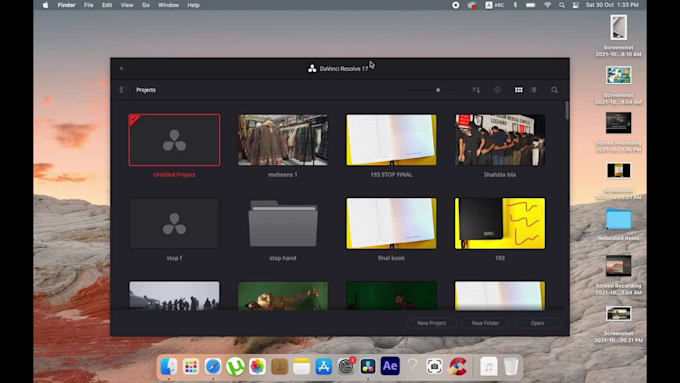Select the final book project thumbnail

[x=391, y=223]
